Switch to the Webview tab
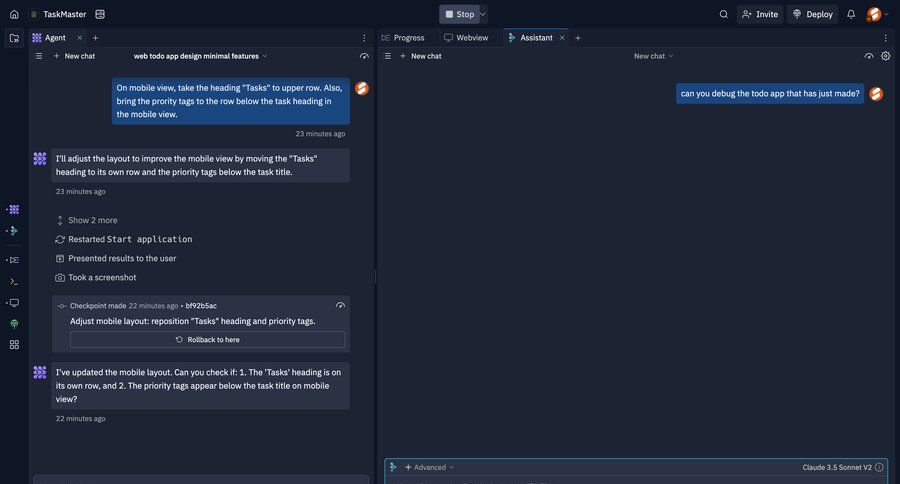Screen dimensions: 900x484 point(466,38)
